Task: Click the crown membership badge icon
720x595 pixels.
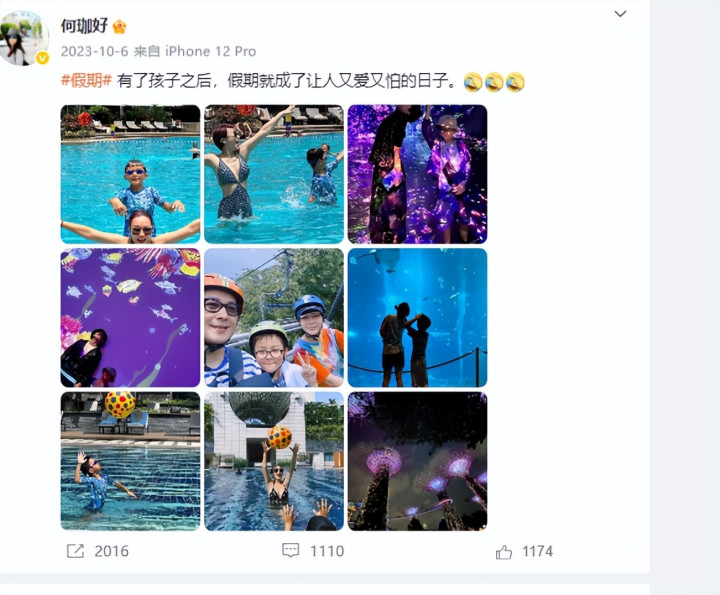Action: [119, 26]
